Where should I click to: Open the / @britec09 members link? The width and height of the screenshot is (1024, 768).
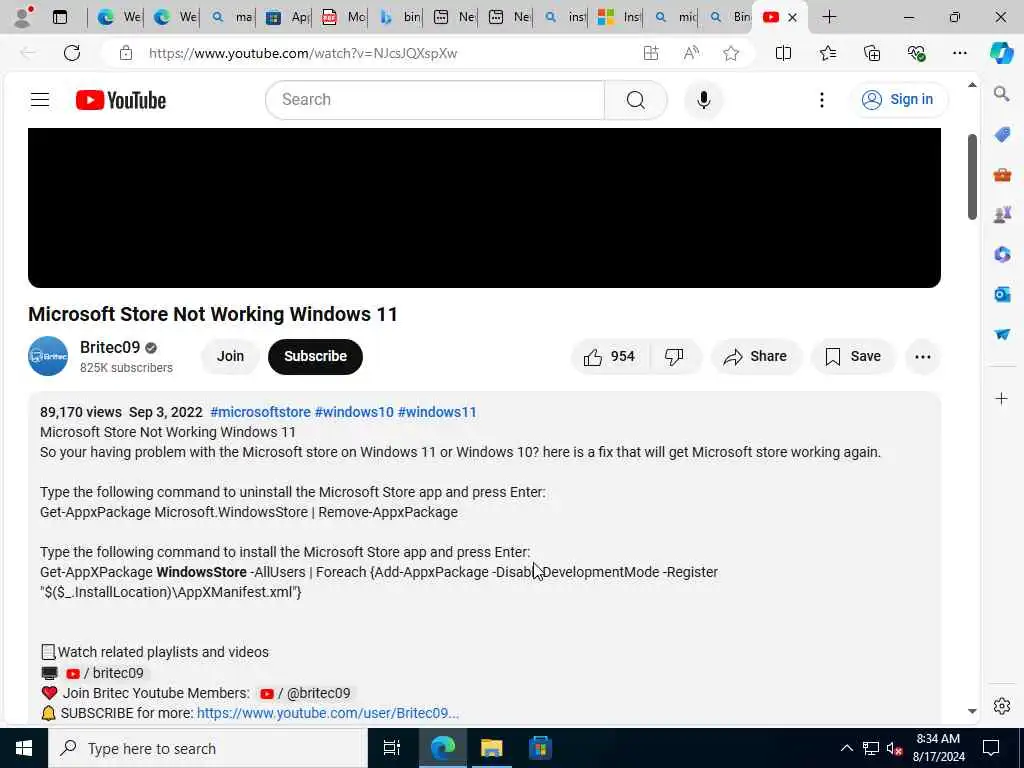pos(305,693)
